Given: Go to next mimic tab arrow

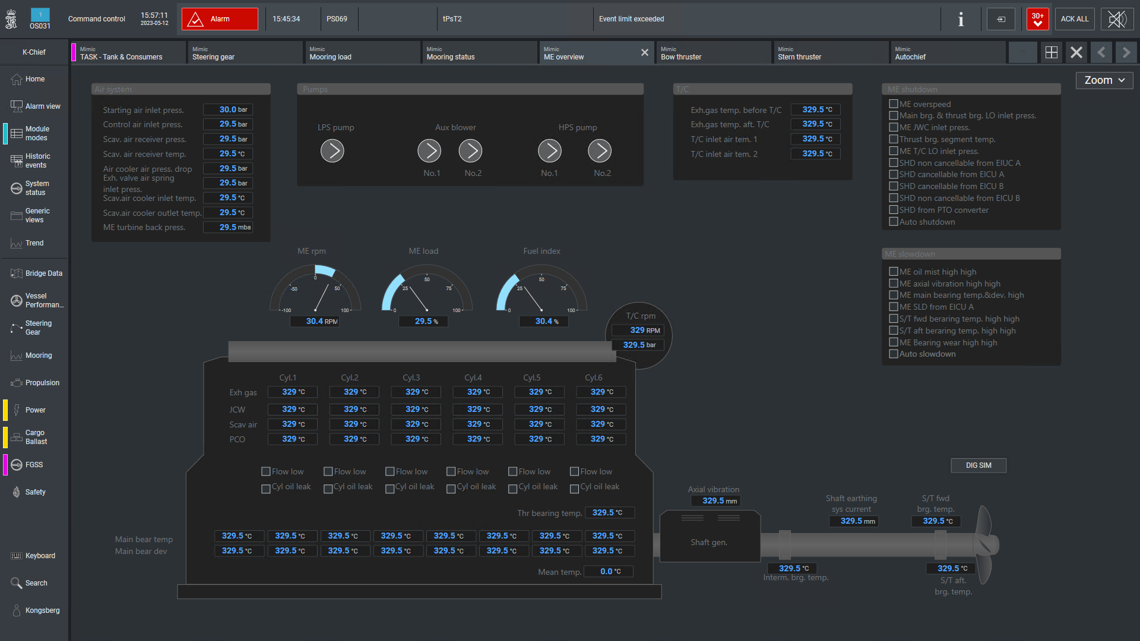Looking at the screenshot, I should tap(1126, 52).
